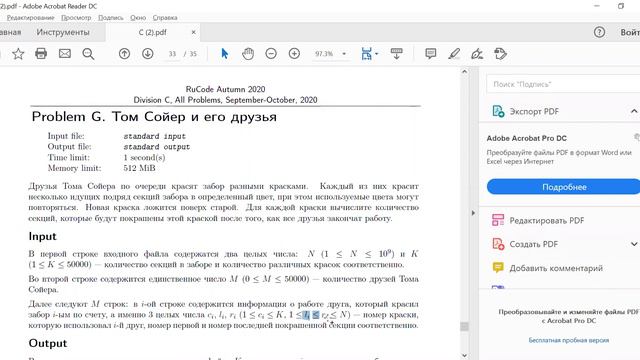
Task: Click the Export PDF icon in side panel
Action: (x=498, y=111)
